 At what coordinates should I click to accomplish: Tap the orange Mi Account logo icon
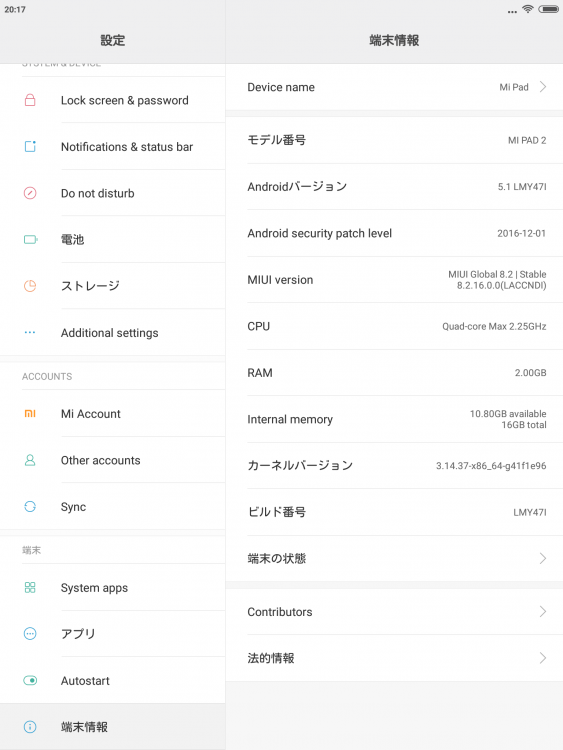pyautogui.click(x=30, y=413)
